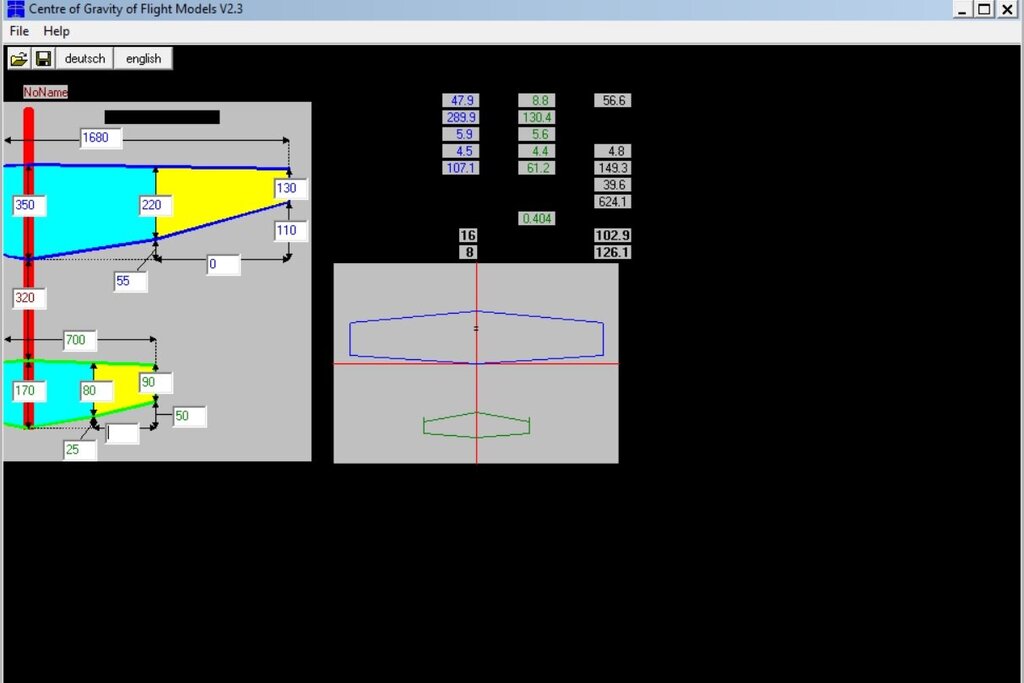1024x683 pixels.
Task: Open the Help menu
Action: (56, 31)
